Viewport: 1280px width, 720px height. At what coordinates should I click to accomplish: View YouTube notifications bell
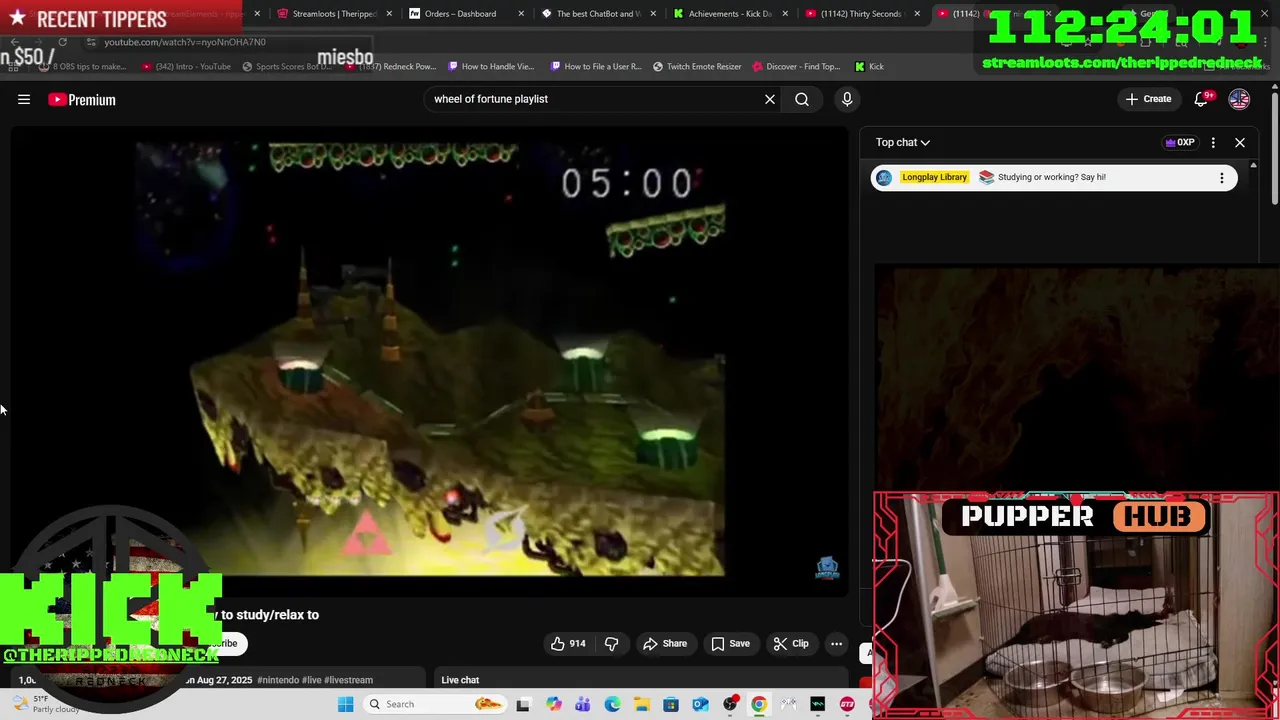click(1202, 99)
